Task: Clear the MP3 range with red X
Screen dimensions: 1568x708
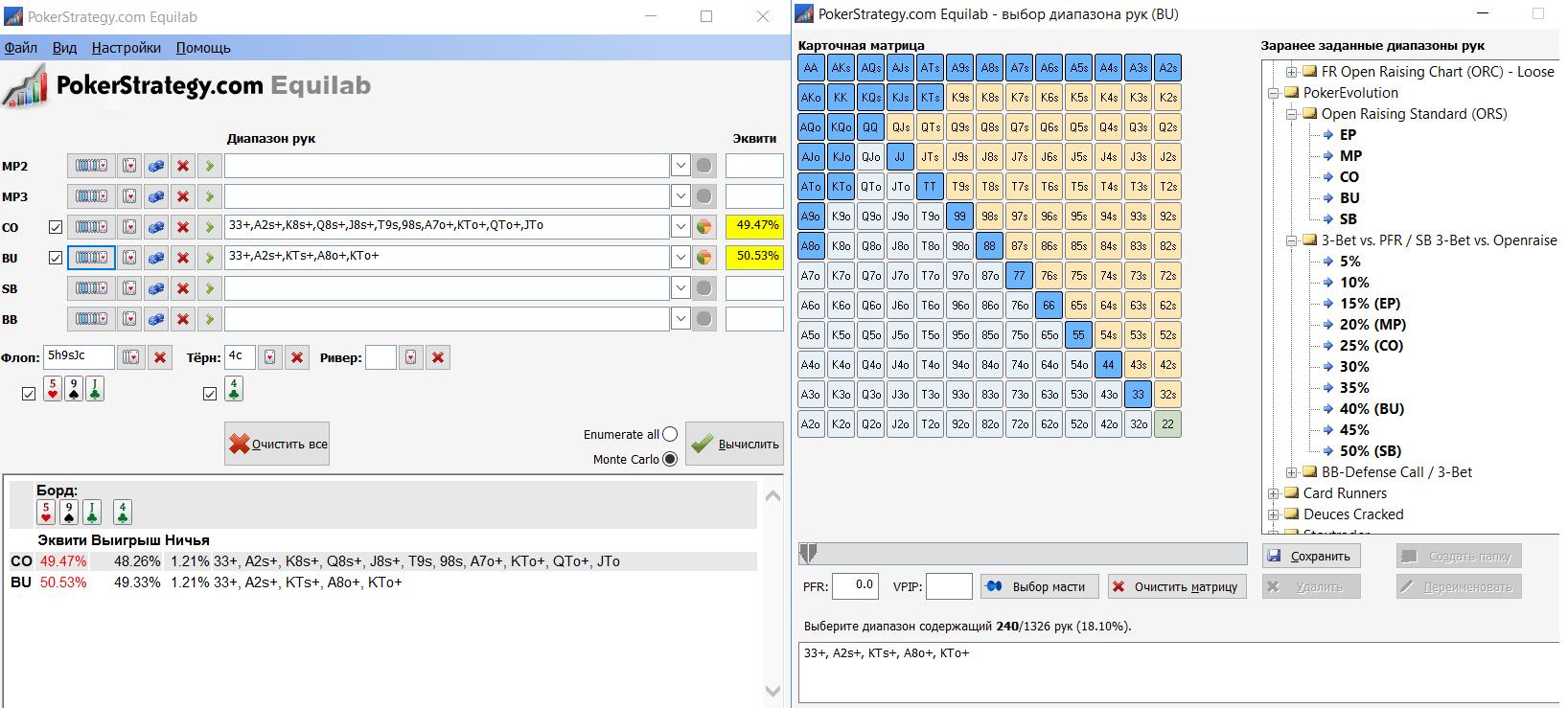Action: 183,196
